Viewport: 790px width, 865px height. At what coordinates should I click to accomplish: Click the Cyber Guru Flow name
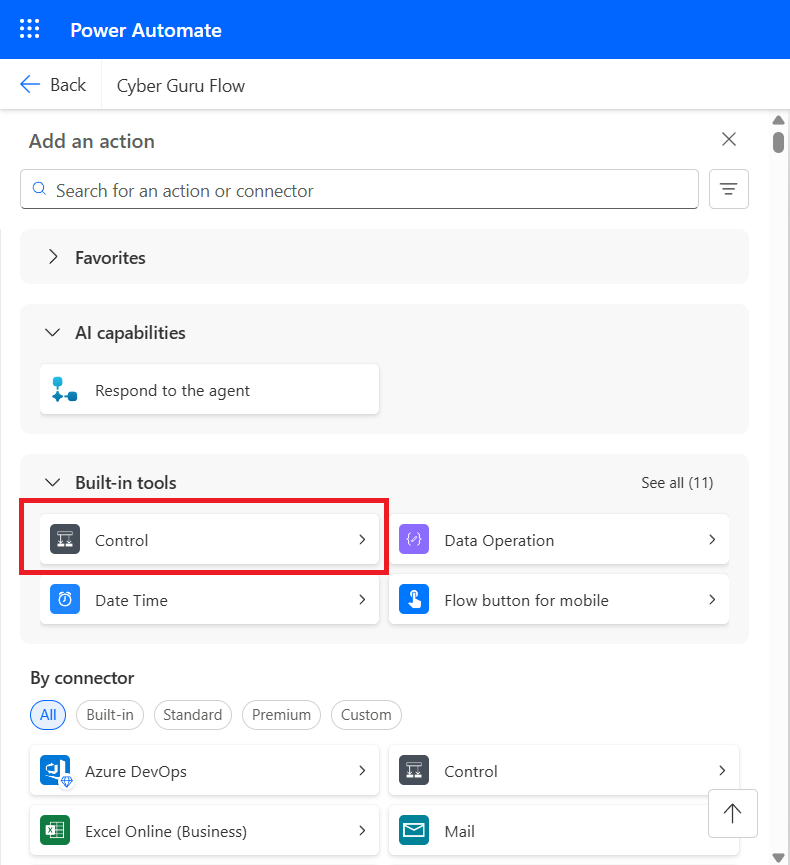(180, 86)
